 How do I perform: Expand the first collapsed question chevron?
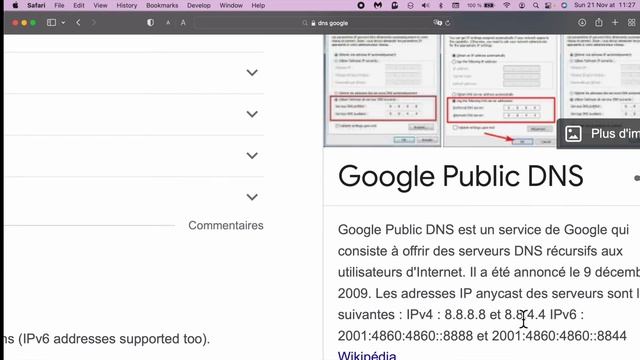(x=252, y=73)
